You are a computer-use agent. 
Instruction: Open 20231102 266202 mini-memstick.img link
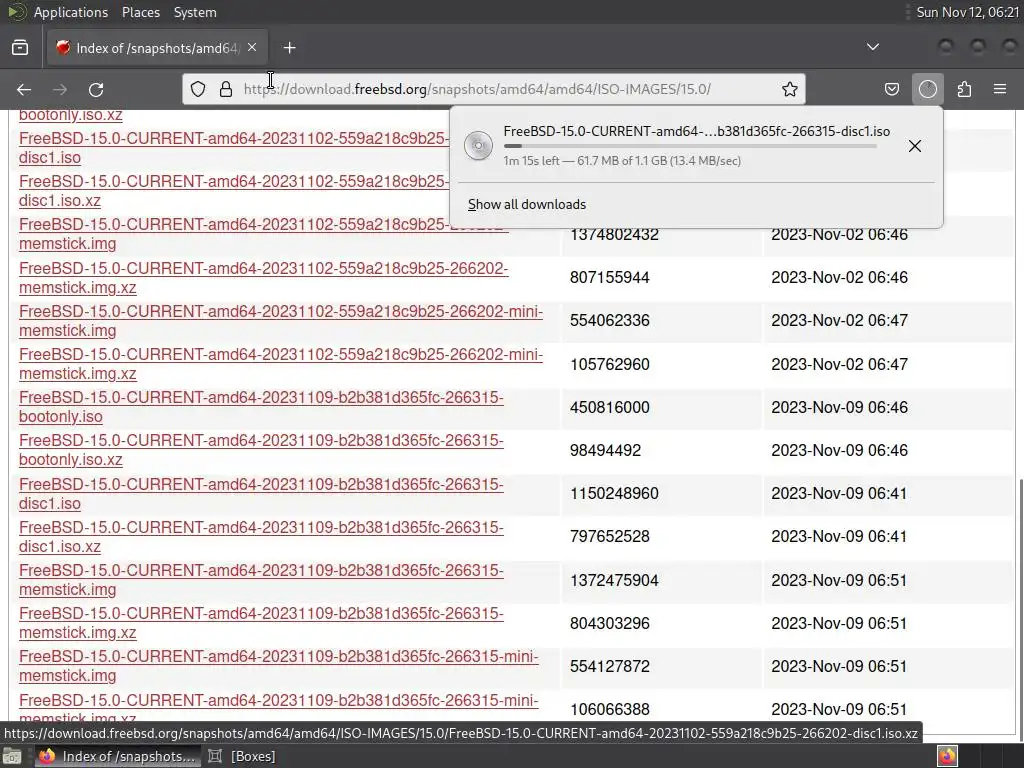(x=281, y=321)
